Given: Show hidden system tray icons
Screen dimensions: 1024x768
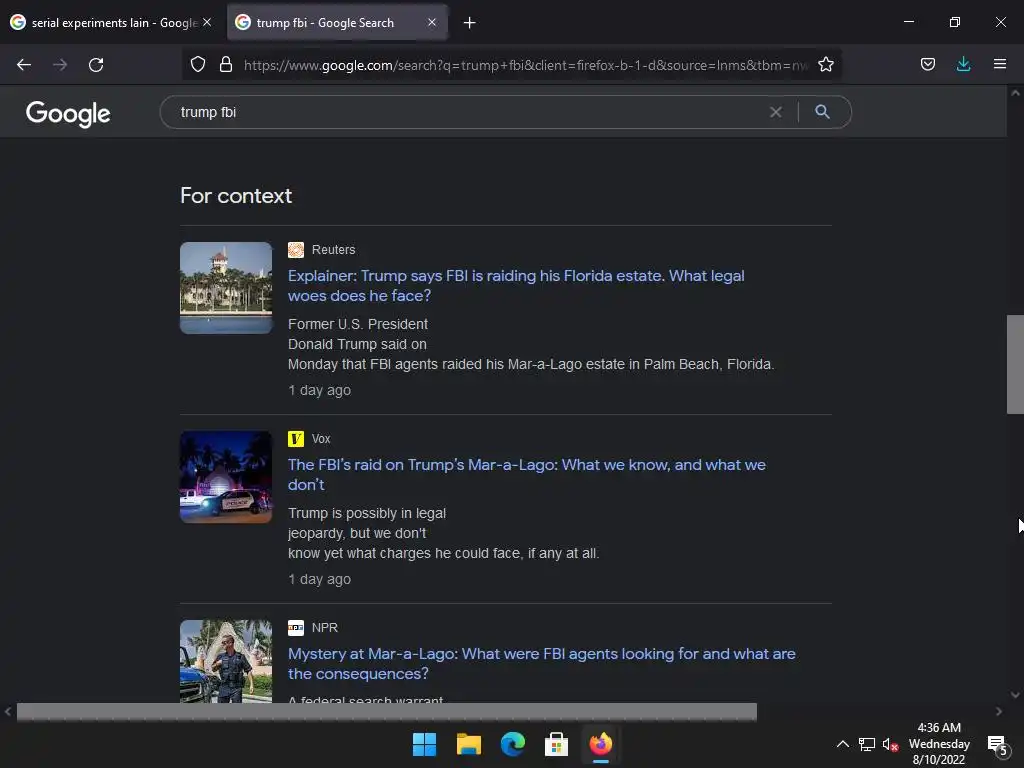Looking at the screenshot, I should [x=842, y=744].
